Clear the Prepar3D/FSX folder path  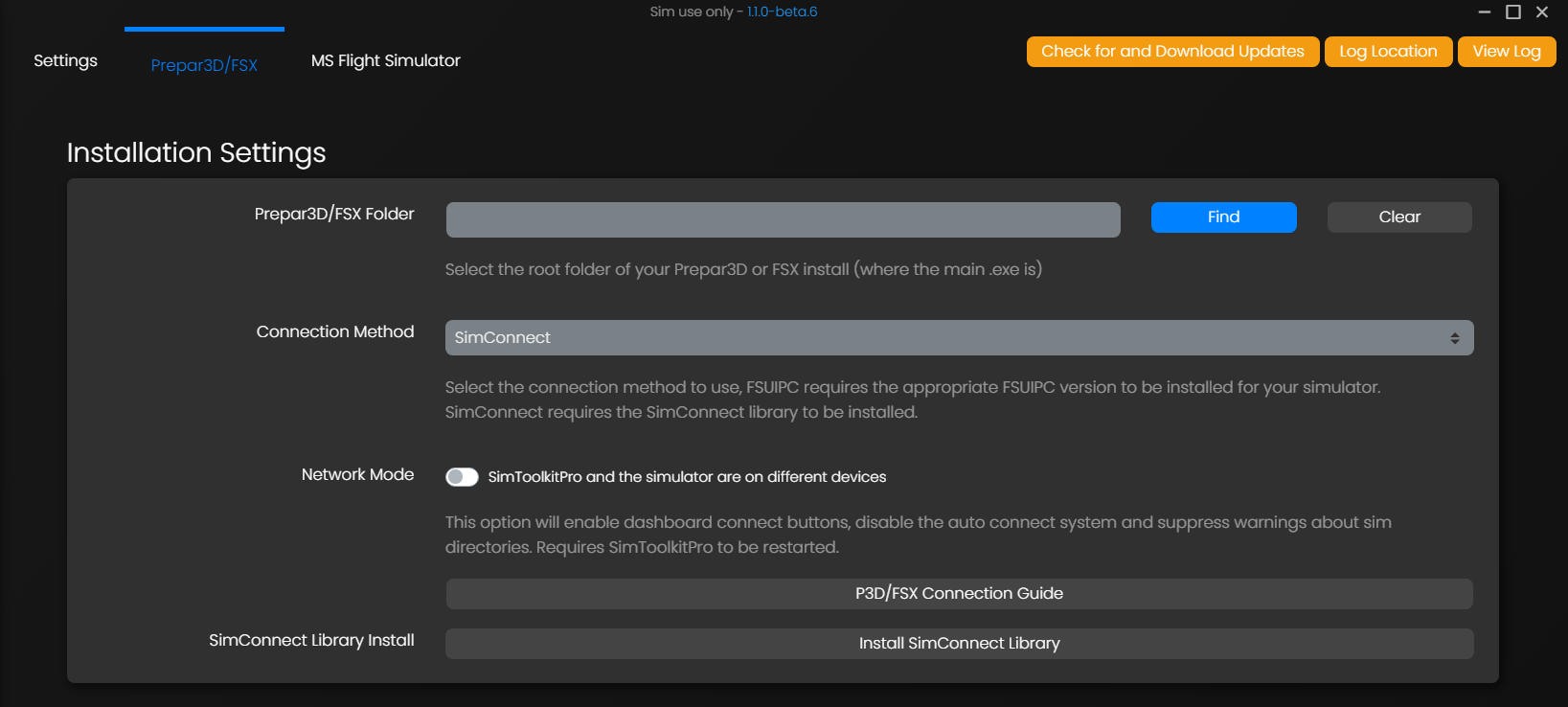click(x=1398, y=217)
